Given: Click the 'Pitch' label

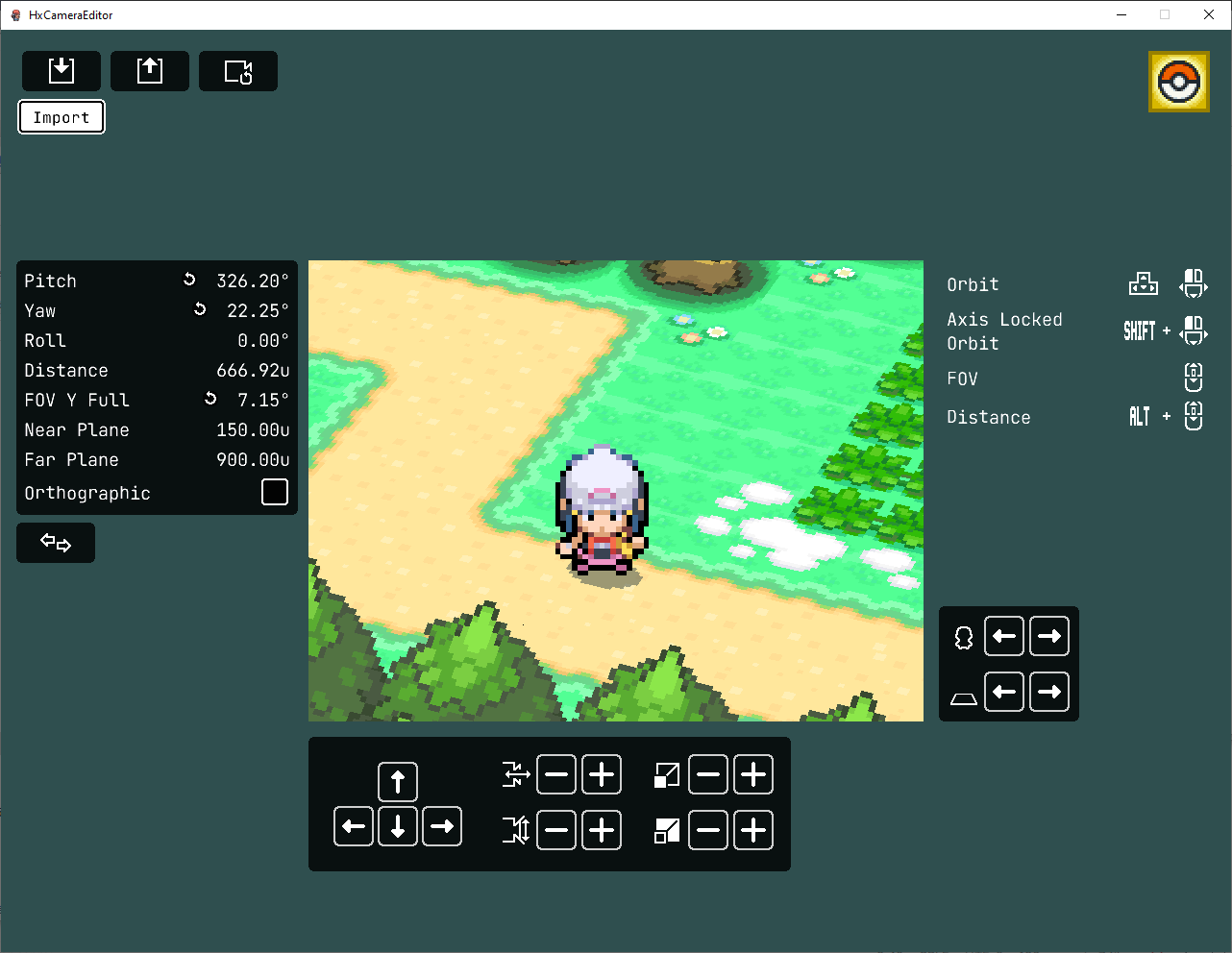Looking at the screenshot, I should click(x=50, y=281).
